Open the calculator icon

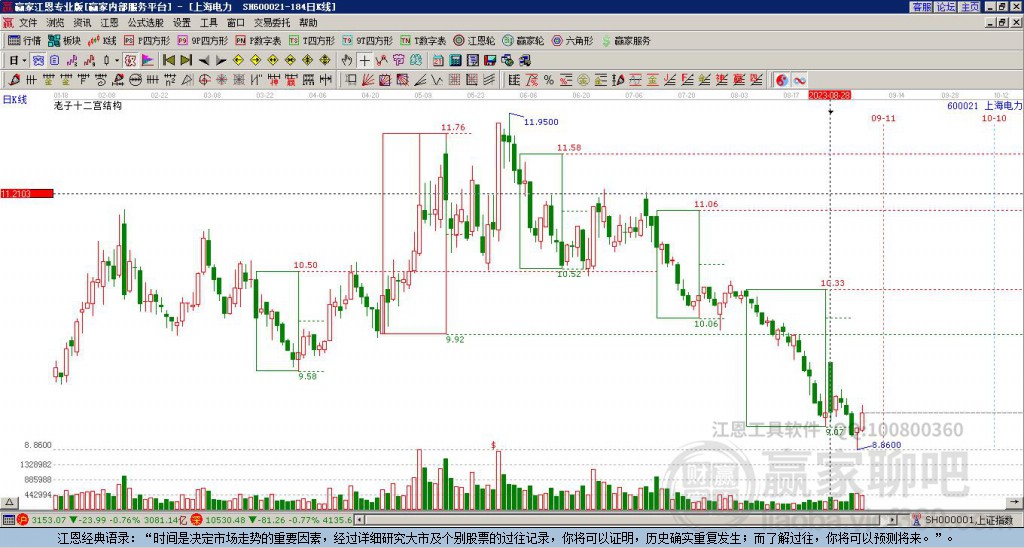pos(455,60)
